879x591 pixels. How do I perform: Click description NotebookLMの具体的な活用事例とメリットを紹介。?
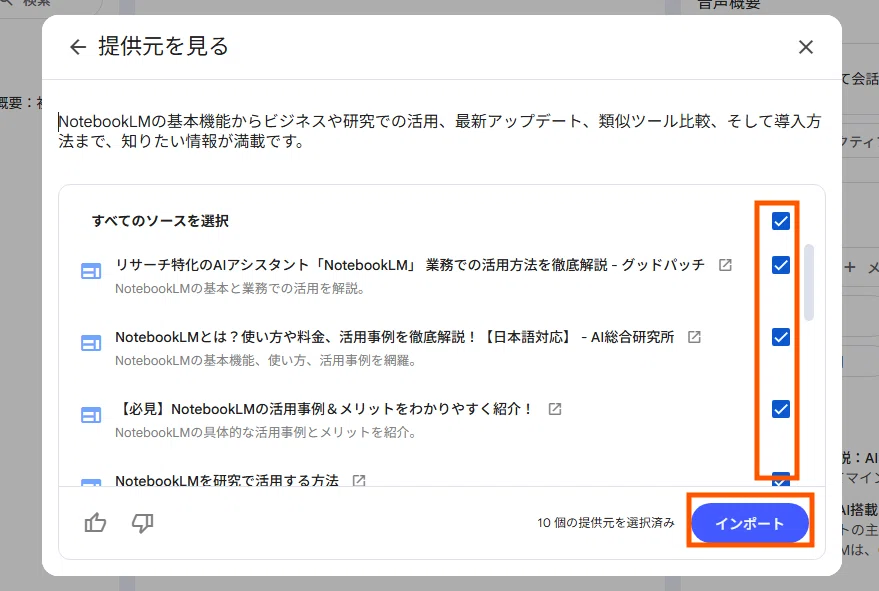click(267, 432)
